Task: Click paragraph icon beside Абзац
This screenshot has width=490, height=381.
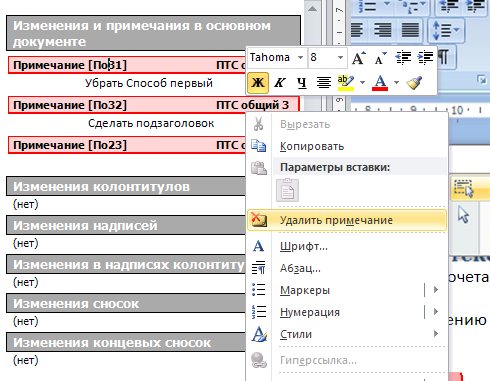Action: tap(258, 268)
